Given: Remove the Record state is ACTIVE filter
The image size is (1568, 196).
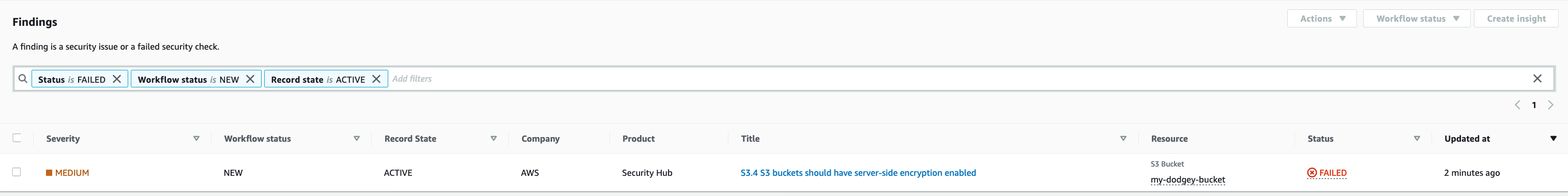Looking at the screenshot, I should [x=376, y=79].
